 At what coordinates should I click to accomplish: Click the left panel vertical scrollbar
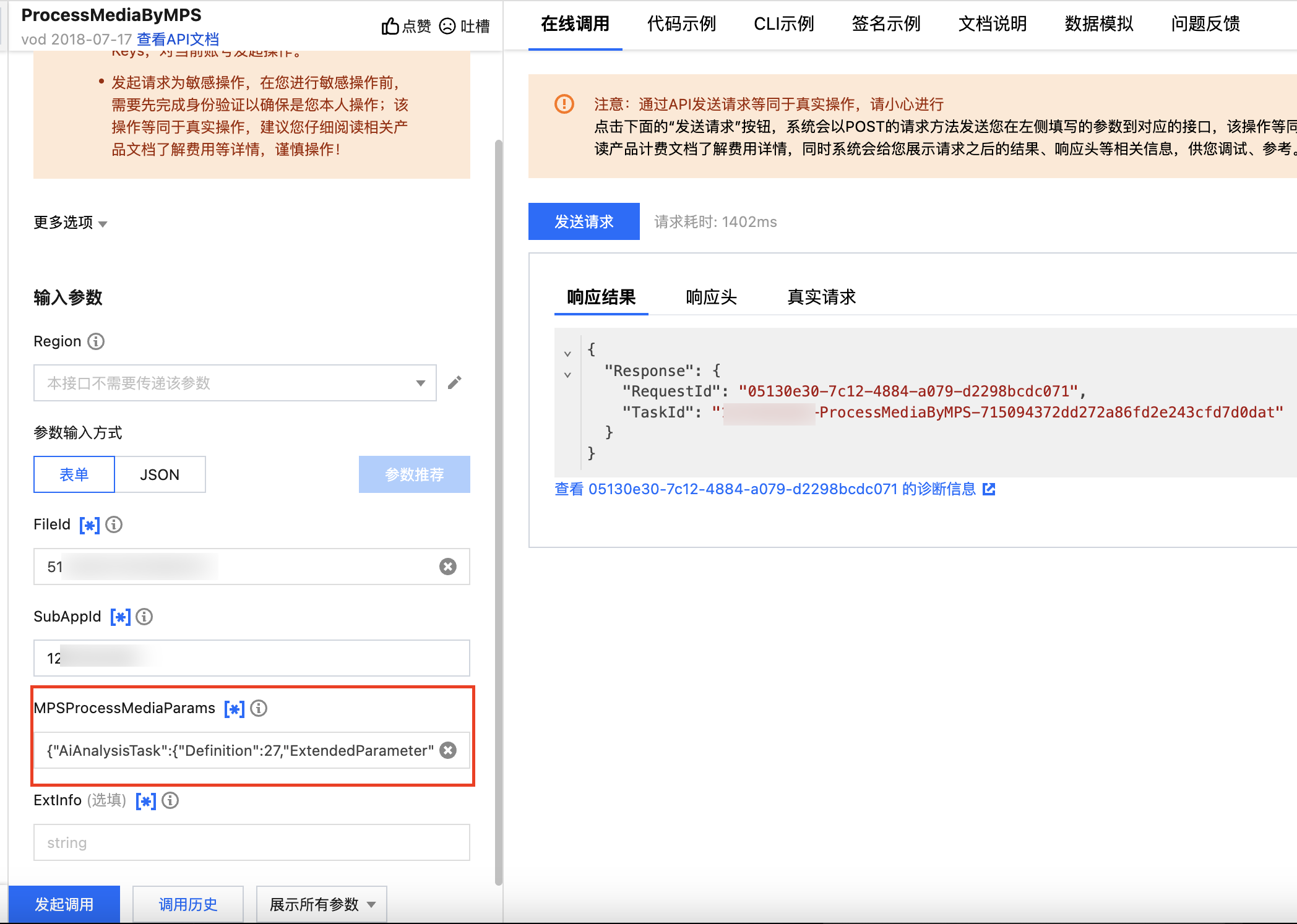499,513
